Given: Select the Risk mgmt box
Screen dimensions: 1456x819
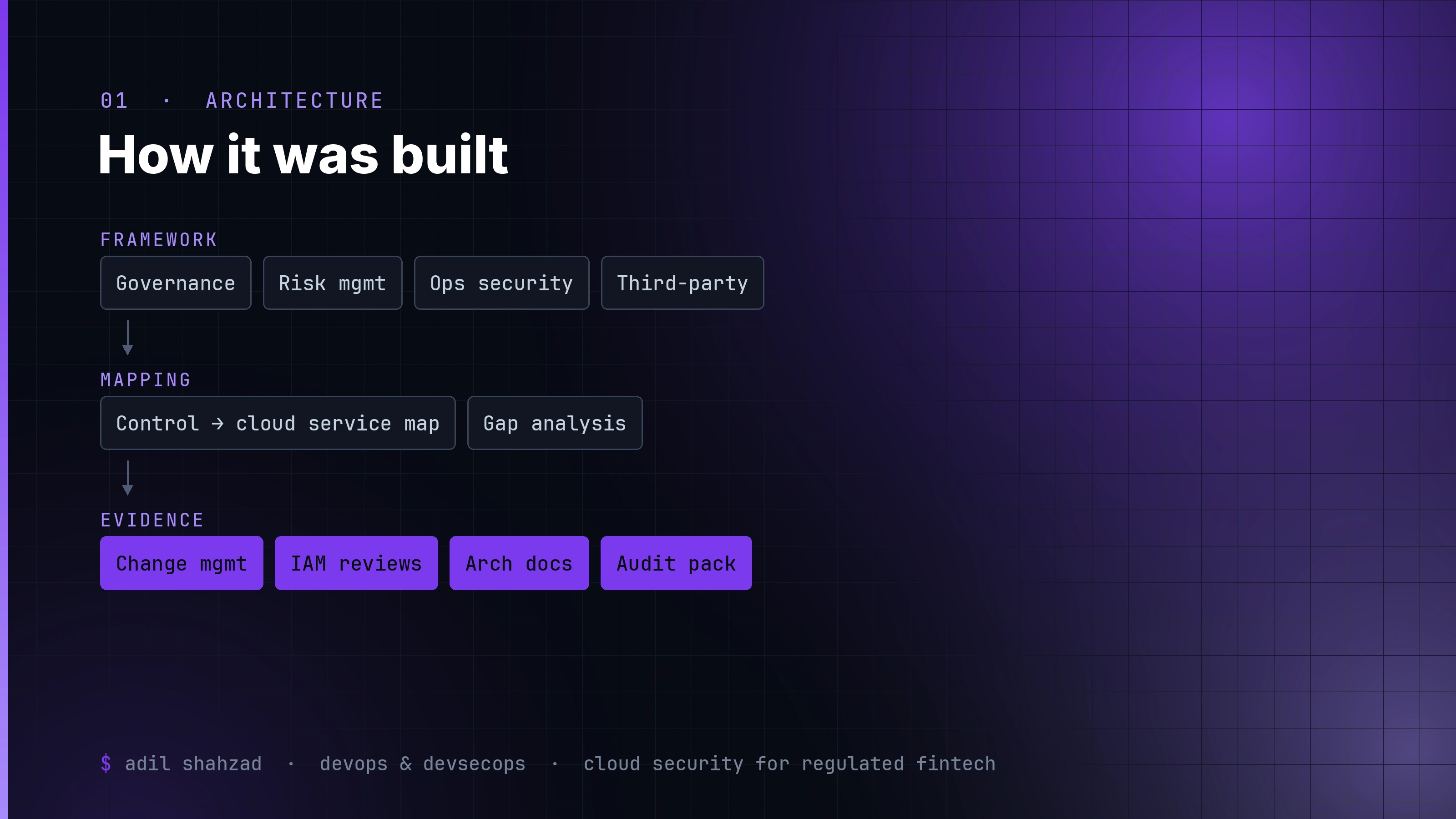Looking at the screenshot, I should 332,283.
